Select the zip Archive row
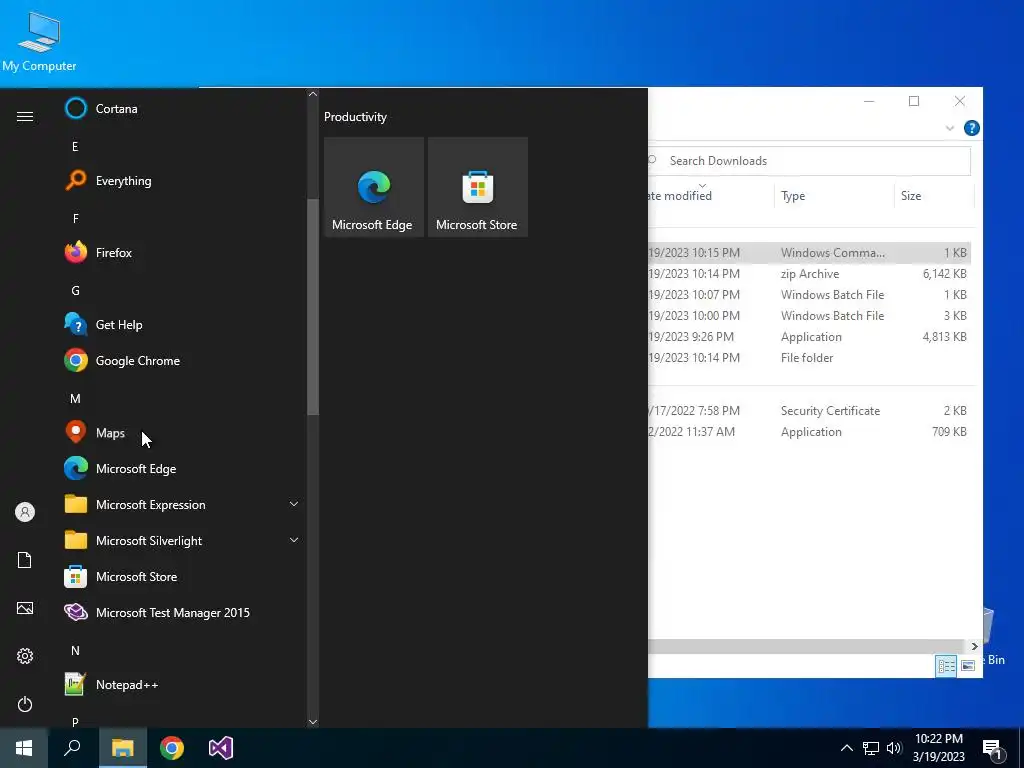This screenshot has width=1024, height=768. point(809,274)
